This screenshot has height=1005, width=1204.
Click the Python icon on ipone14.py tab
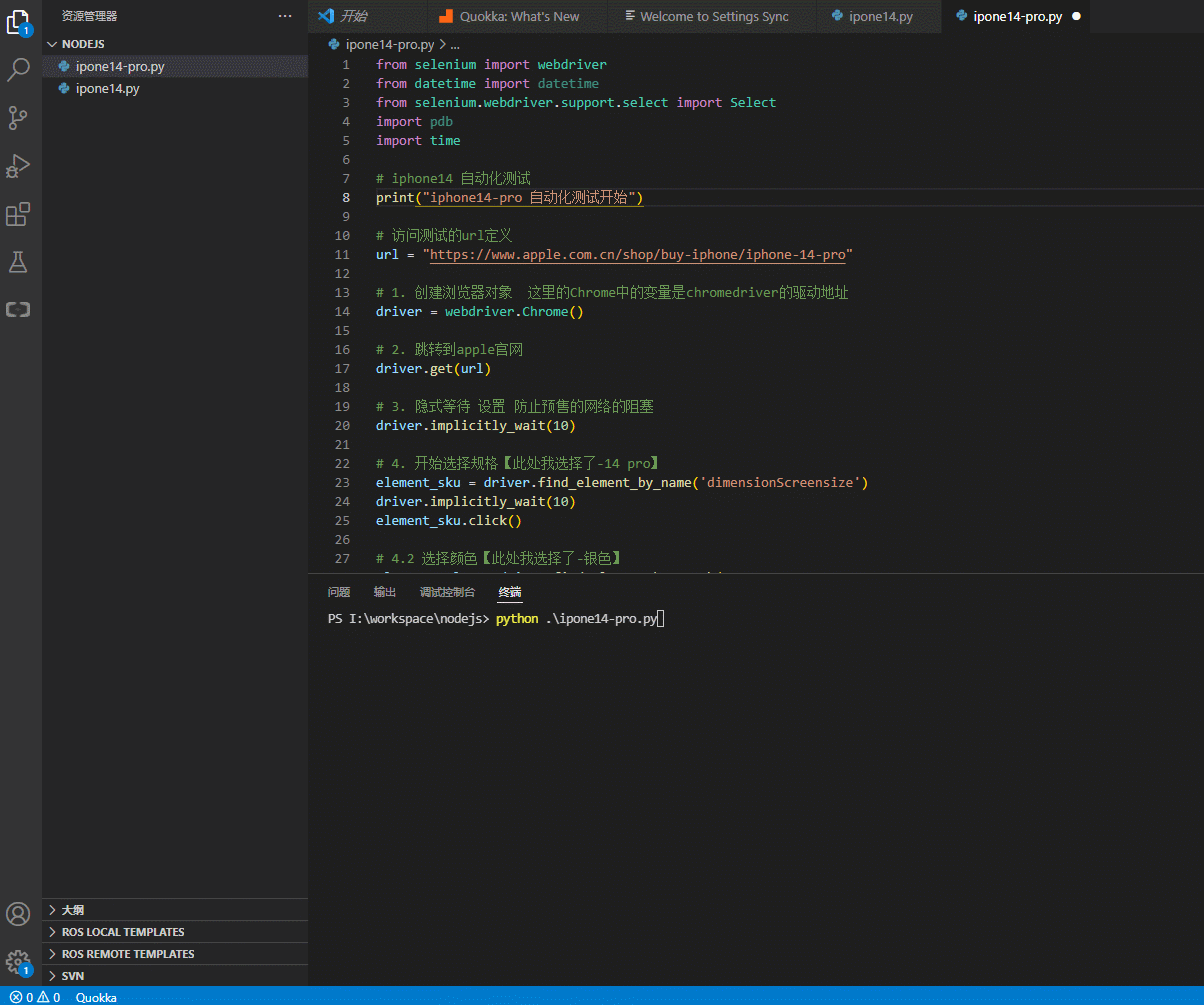coord(836,16)
